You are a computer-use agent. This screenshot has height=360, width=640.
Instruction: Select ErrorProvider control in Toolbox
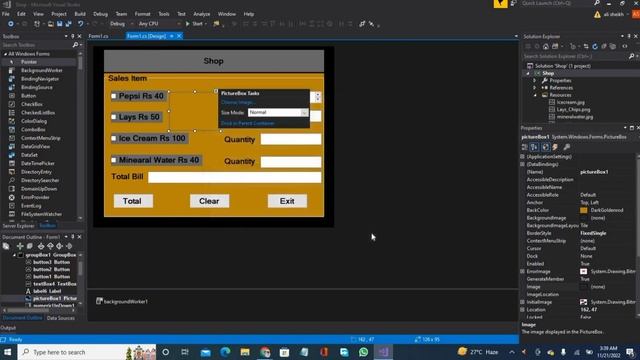35,197
